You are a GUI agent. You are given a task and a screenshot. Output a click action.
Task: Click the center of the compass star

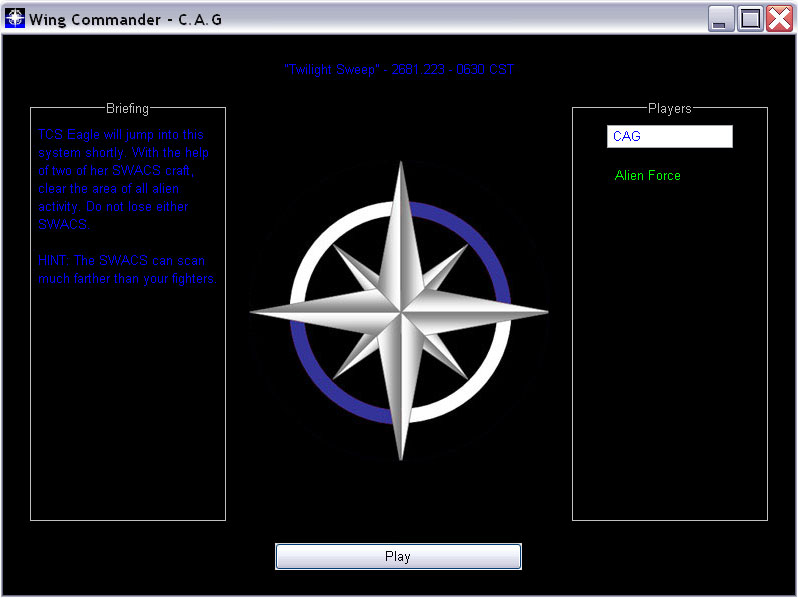click(400, 311)
